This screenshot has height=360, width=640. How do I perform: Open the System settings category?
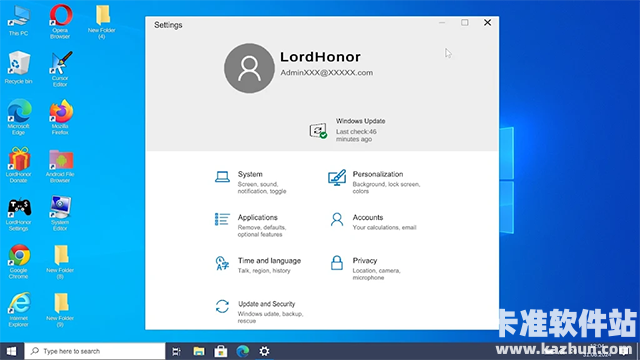251,182
